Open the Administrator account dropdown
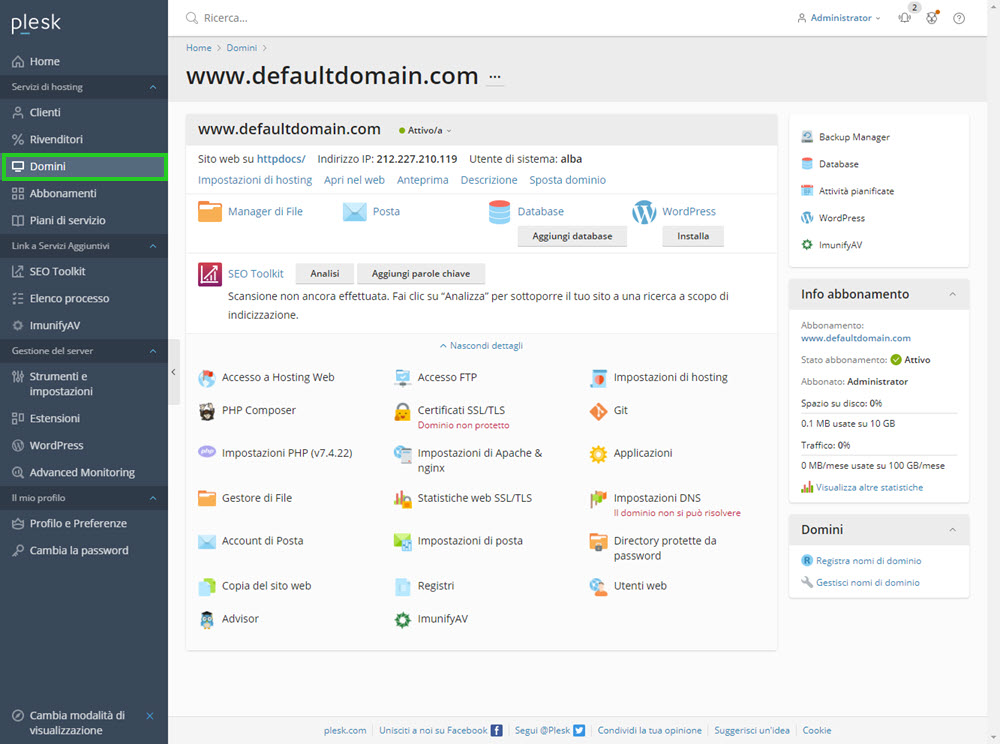Screen dimensions: 1000x744 pyautogui.click(x=839, y=18)
